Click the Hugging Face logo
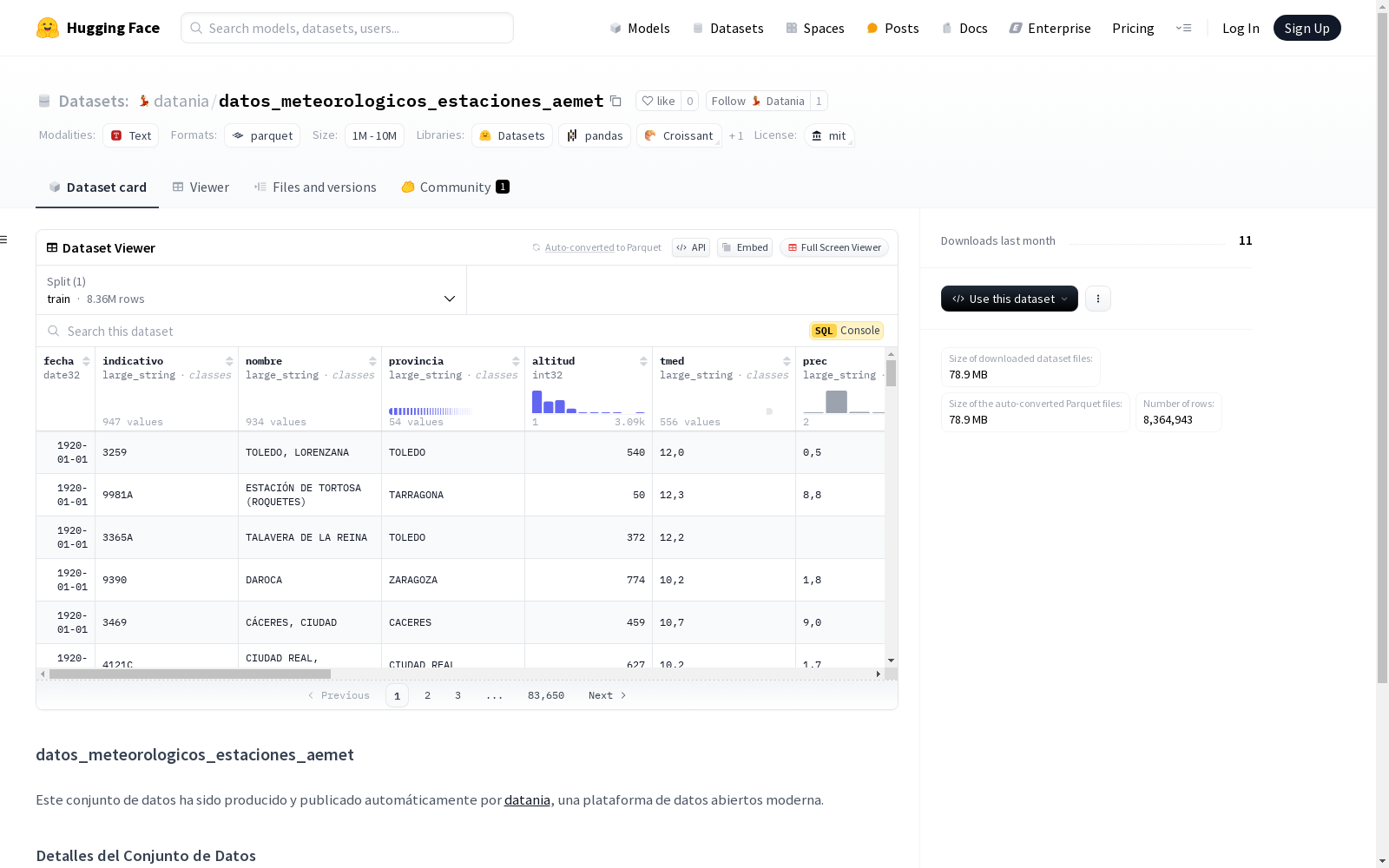1389x868 pixels. pyautogui.click(x=98, y=28)
